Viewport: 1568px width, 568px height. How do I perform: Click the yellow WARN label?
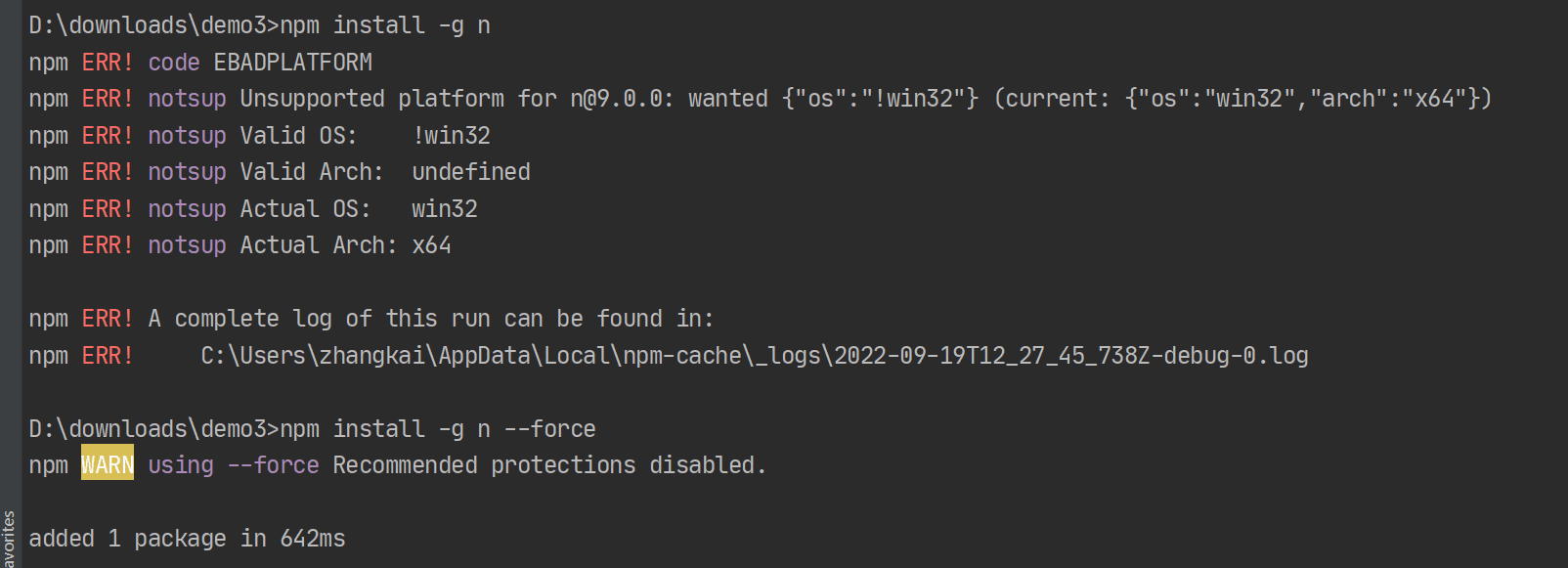click(x=108, y=465)
